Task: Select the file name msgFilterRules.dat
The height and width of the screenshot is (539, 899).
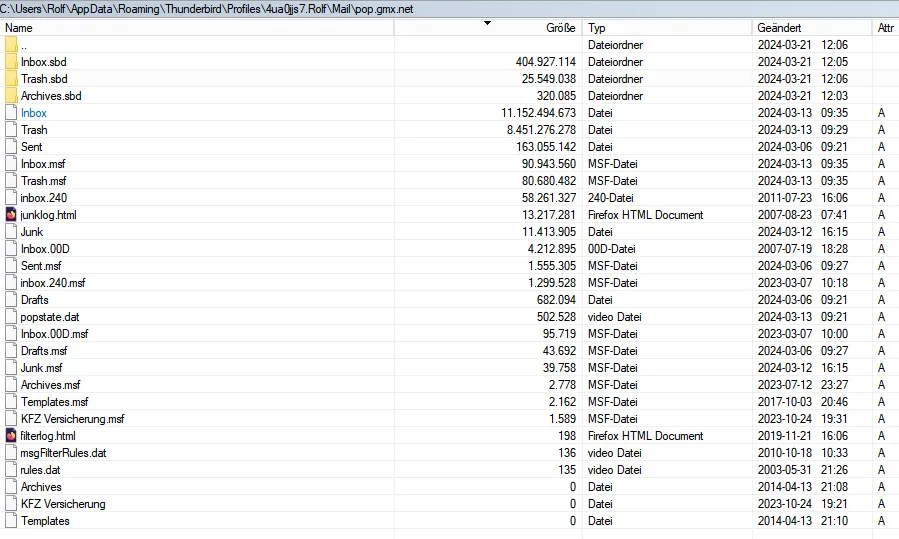Action: [63, 453]
